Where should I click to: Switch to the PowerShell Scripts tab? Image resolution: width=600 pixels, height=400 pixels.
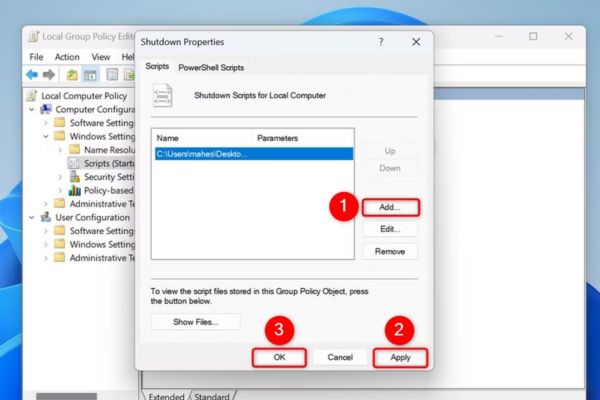click(x=211, y=67)
